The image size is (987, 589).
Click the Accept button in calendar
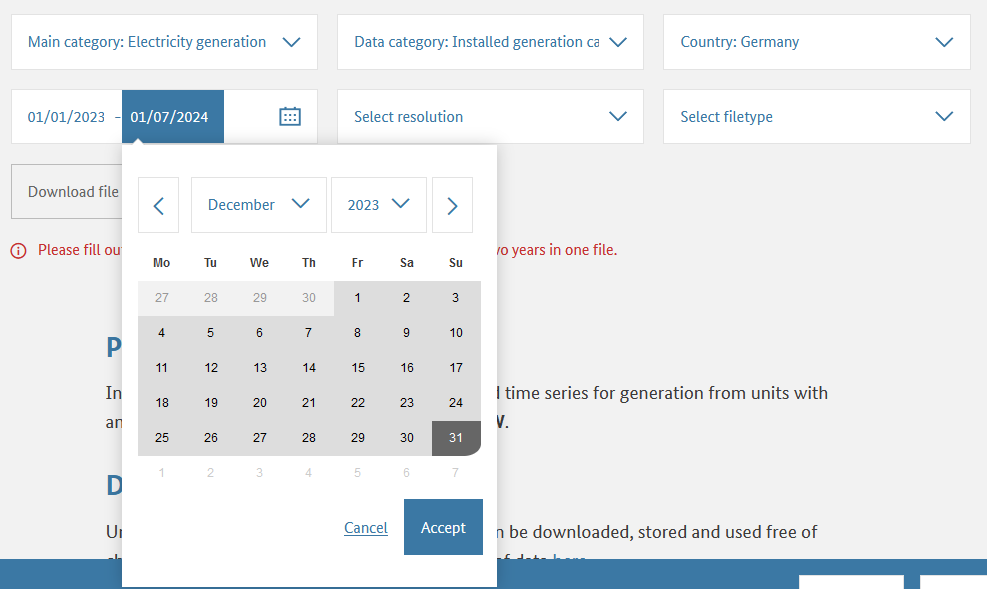coord(443,527)
